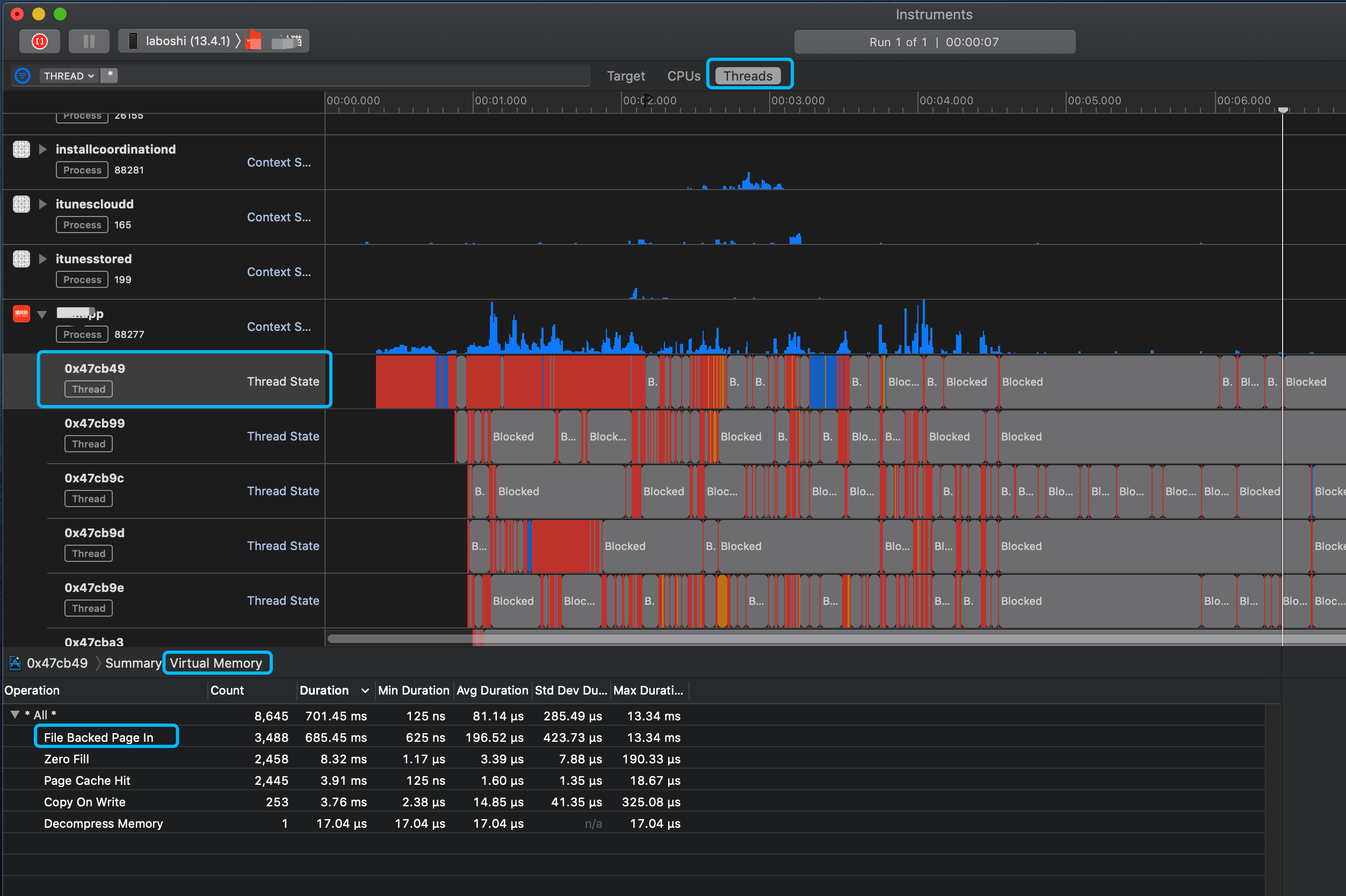Switch to the Target tab
The image size is (1346, 896).
(626, 76)
